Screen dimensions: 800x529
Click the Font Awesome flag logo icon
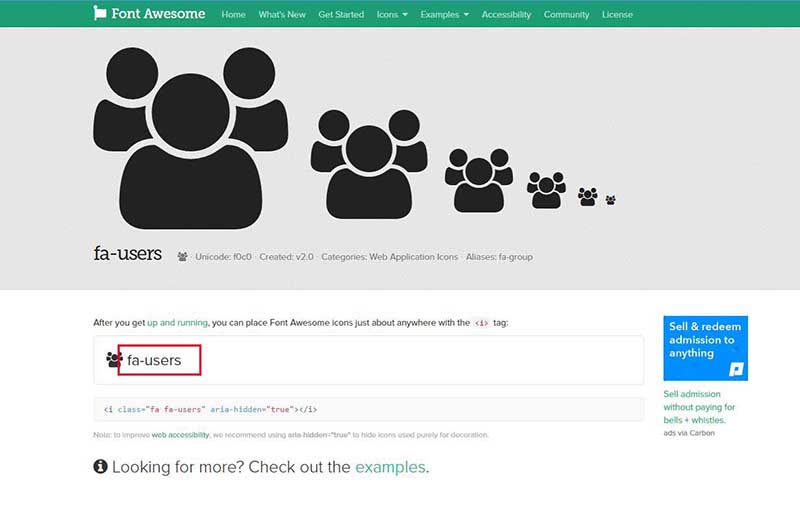coord(100,13)
